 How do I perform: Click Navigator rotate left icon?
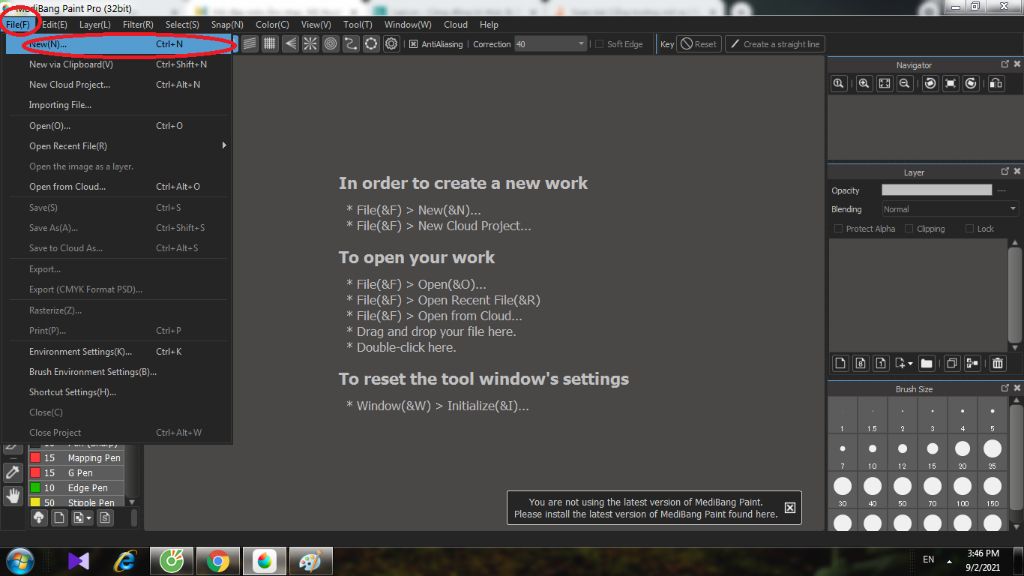(931, 84)
